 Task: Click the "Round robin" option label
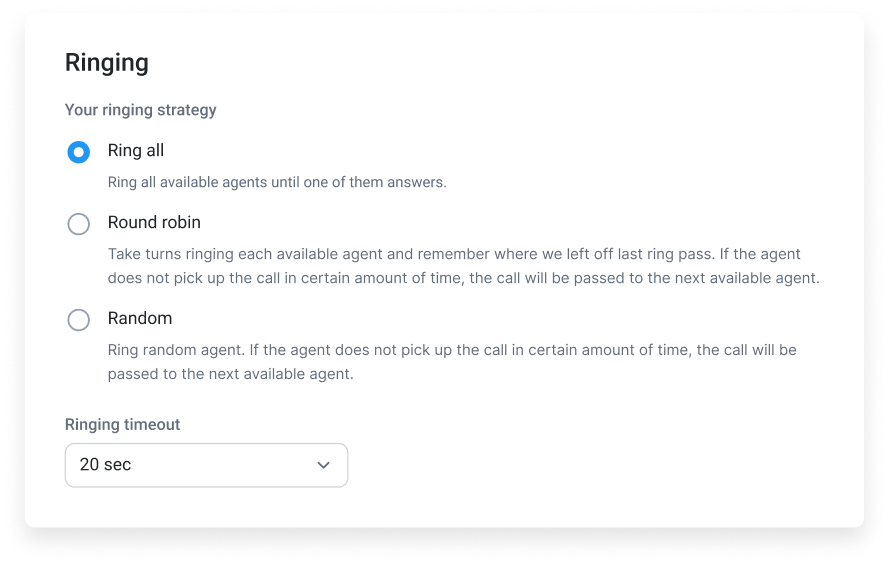[154, 223]
